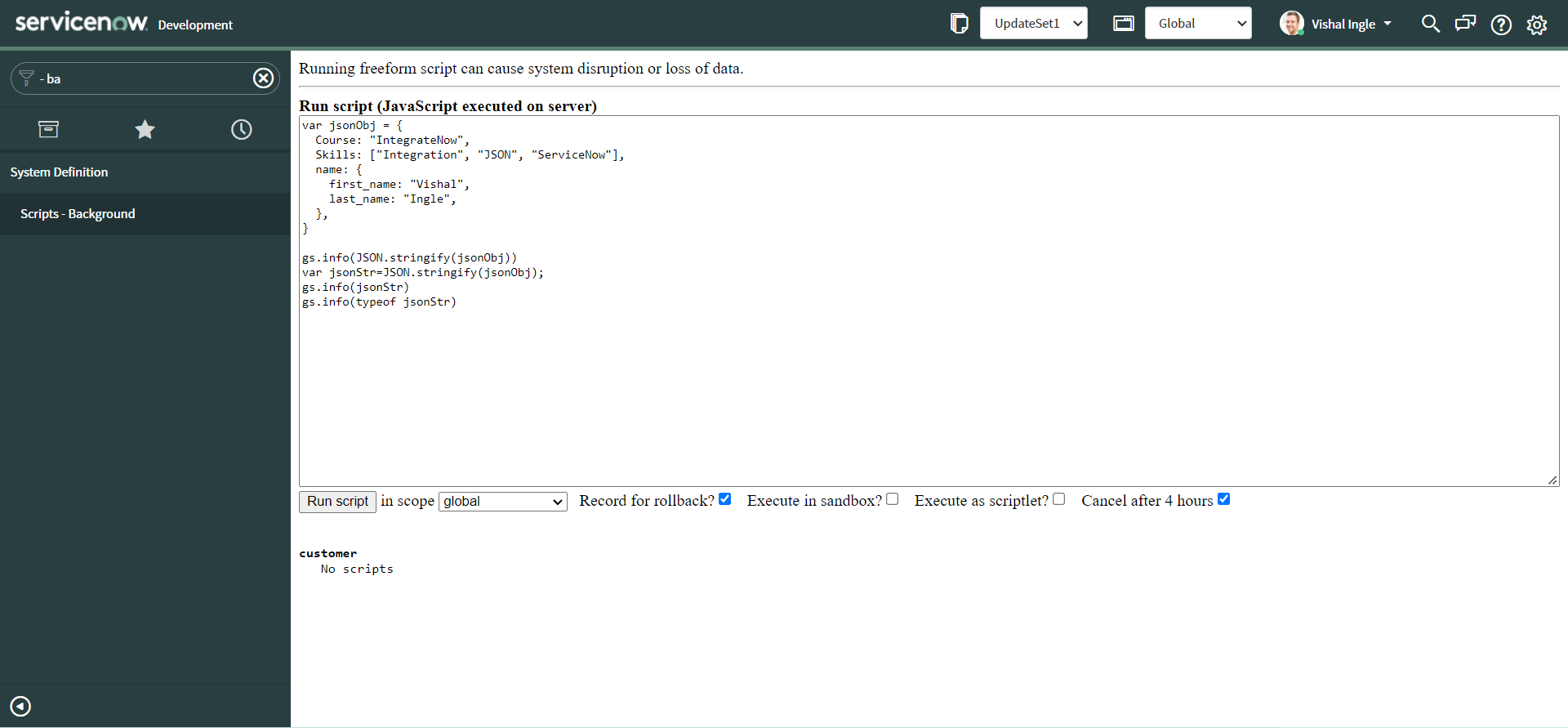Open the Global application dropdown
The width and height of the screenshot is (1568, 728).
[x=1198, y=24]
